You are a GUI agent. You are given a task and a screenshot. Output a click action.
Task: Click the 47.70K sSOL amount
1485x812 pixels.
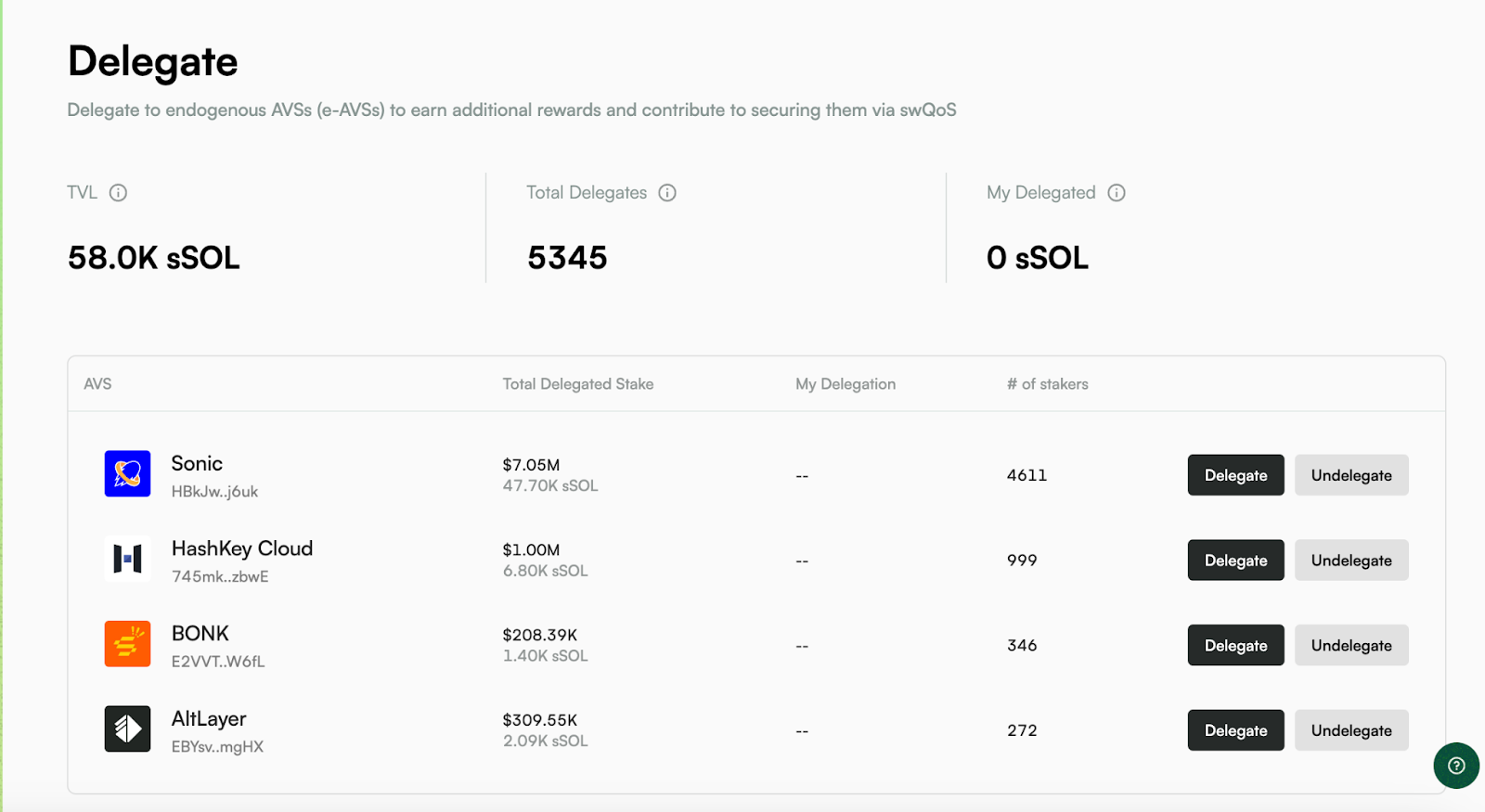tap(550, 485)
